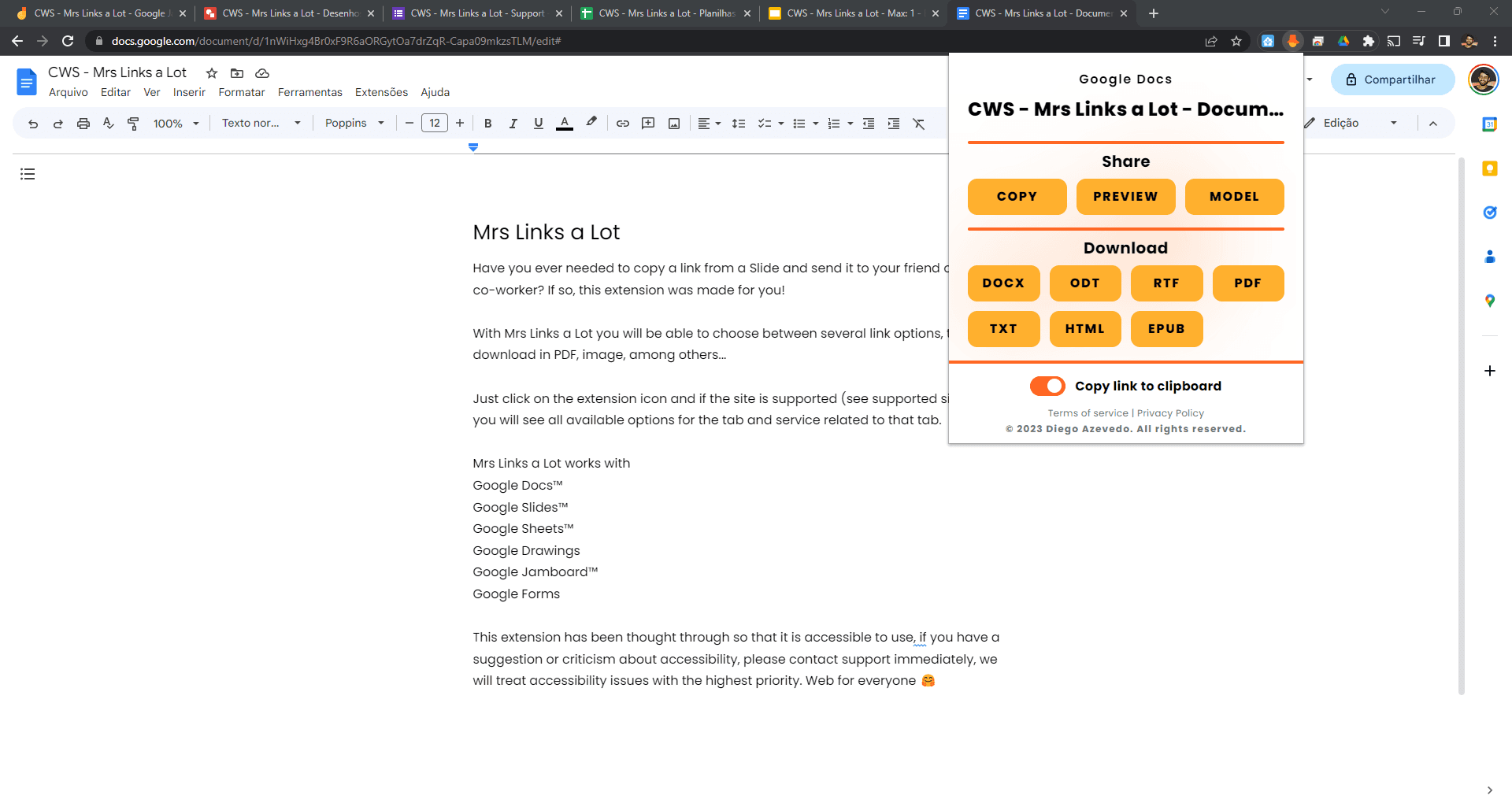This screenshot has height=810, width=1512.
Task: Bookmark this page with the star icon
Action: pos(1236,41)
